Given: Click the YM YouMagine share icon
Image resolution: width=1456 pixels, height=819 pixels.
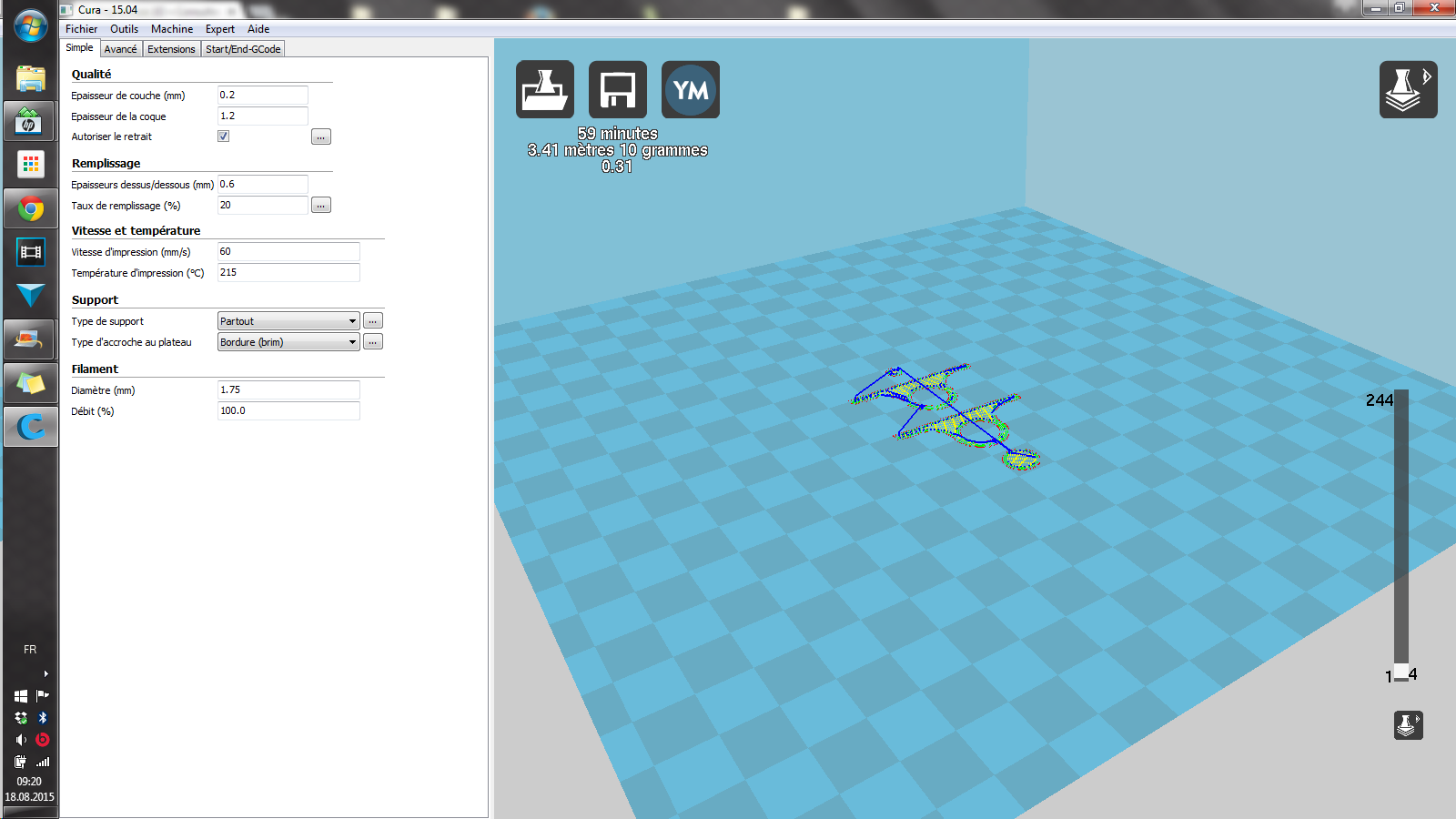Looking at the screenshot, I should (x=690, y=90).
